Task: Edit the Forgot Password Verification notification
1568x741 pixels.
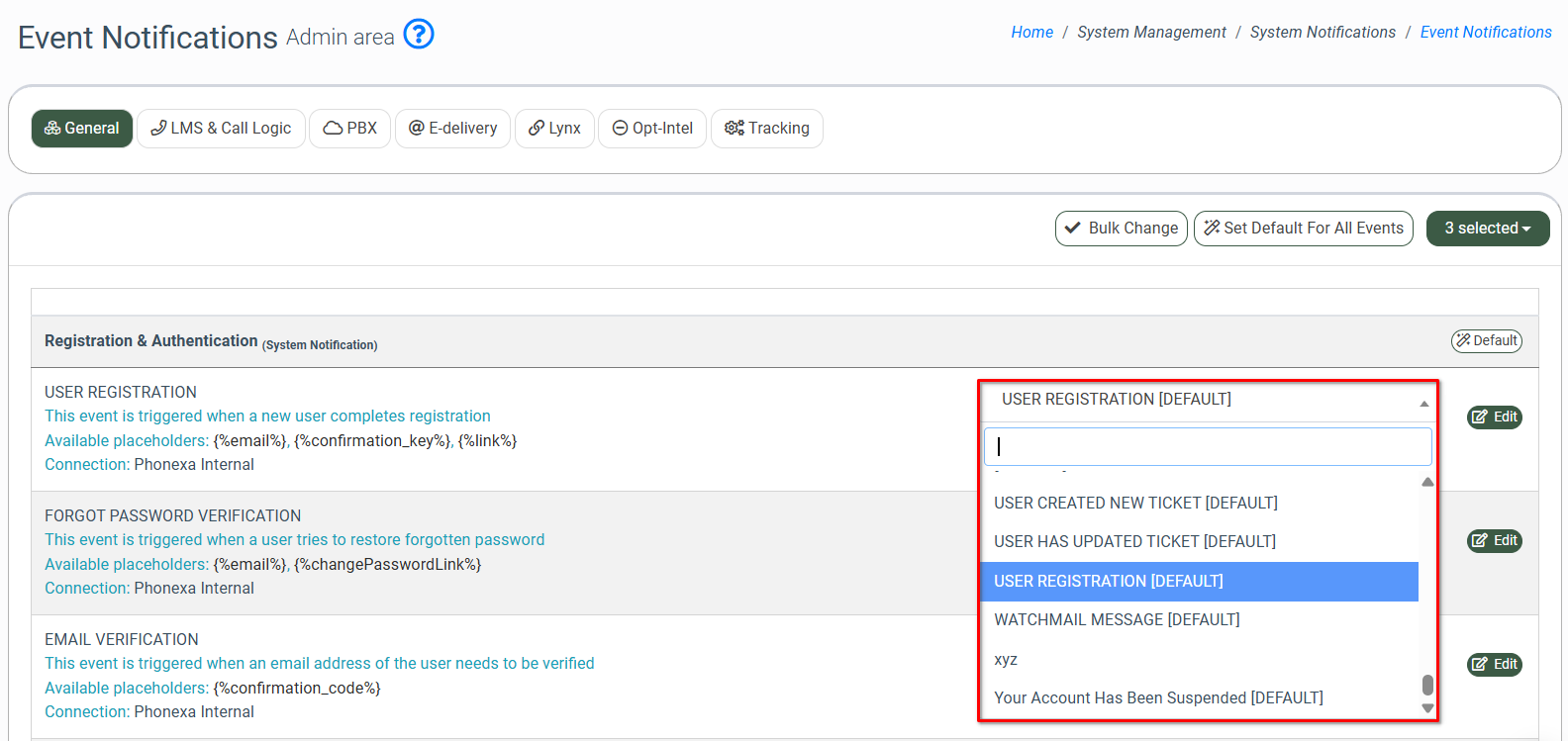Action: (x=1494, y=541)
